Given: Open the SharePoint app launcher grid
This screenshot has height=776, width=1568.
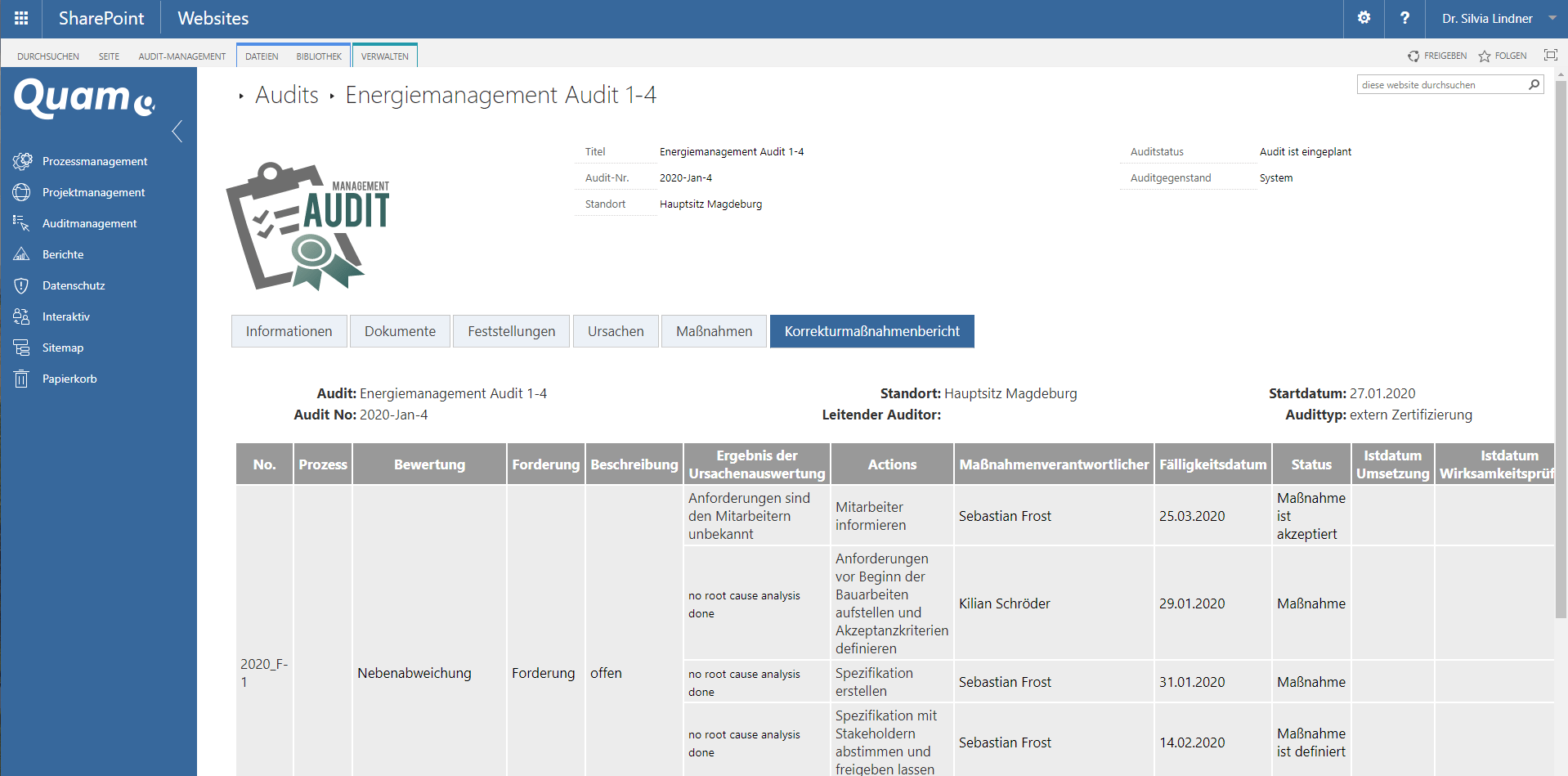Looking at the screenshot, I should point(21,18).
